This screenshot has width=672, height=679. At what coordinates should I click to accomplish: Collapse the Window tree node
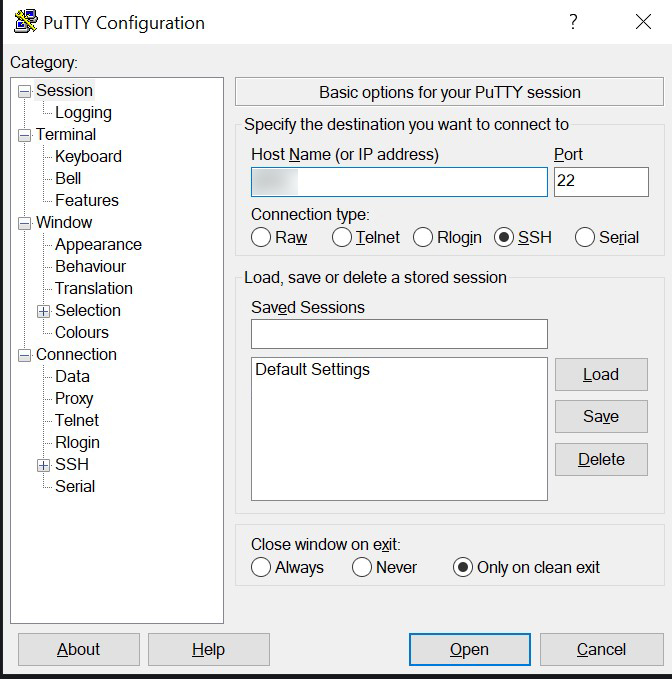coord(25,223)
